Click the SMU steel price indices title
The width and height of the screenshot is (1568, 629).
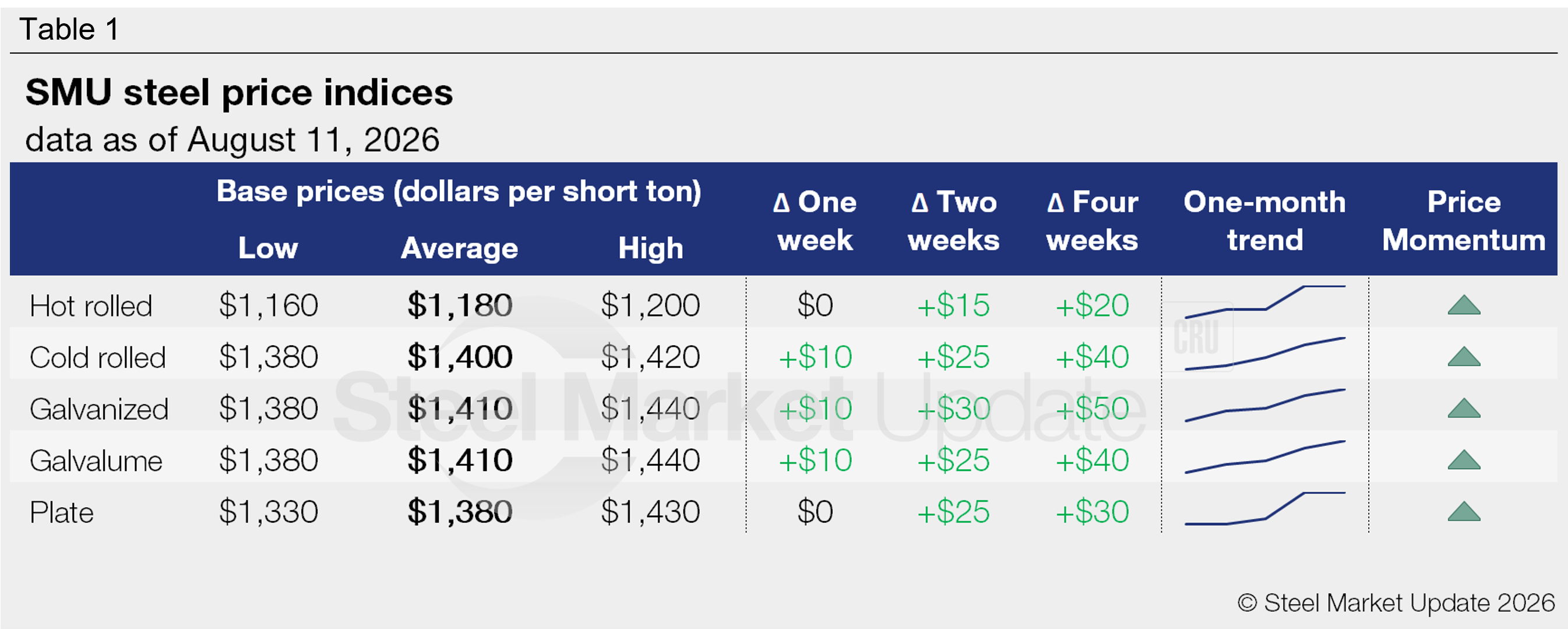coord(239,93)
